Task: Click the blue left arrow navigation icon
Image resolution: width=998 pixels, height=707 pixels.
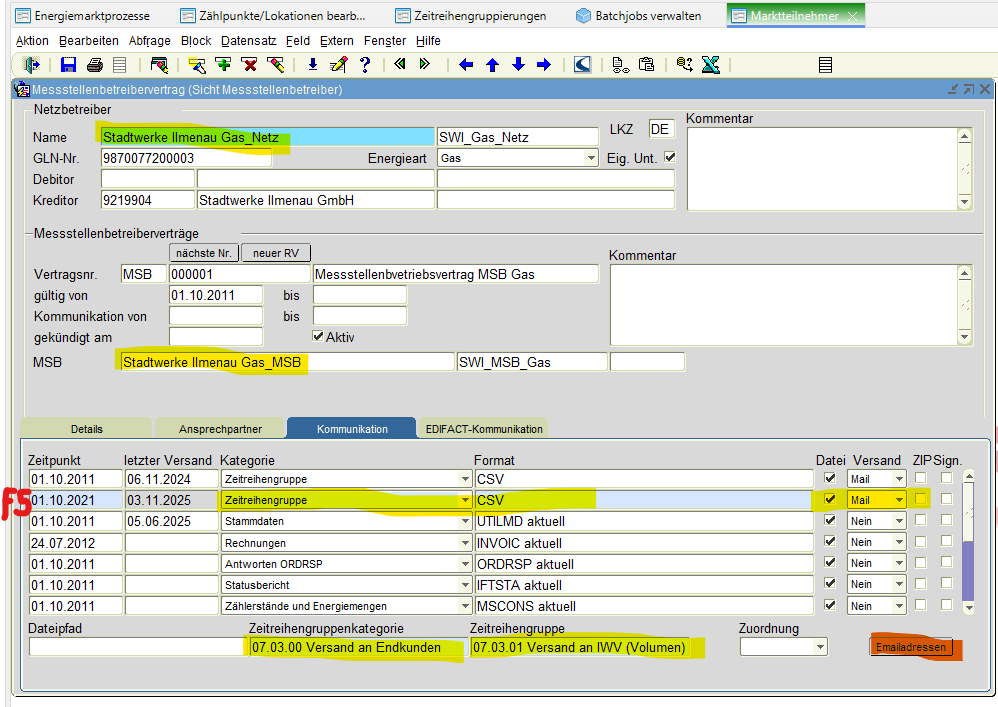Action: click(466, 65)
